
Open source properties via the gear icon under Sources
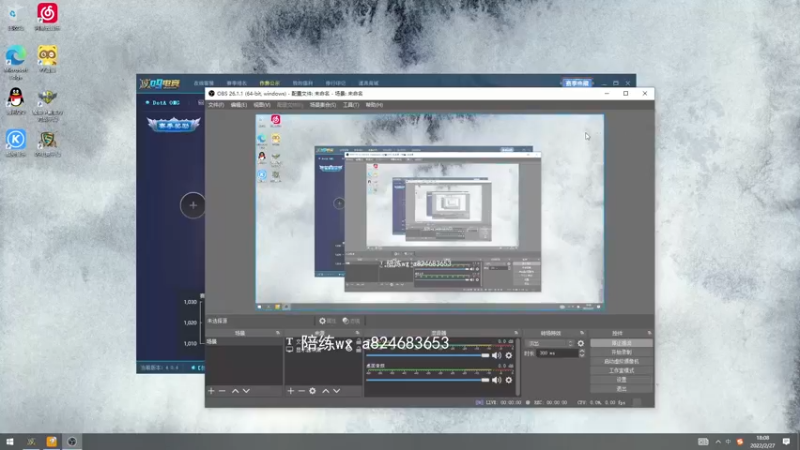(x=312, y=391)
